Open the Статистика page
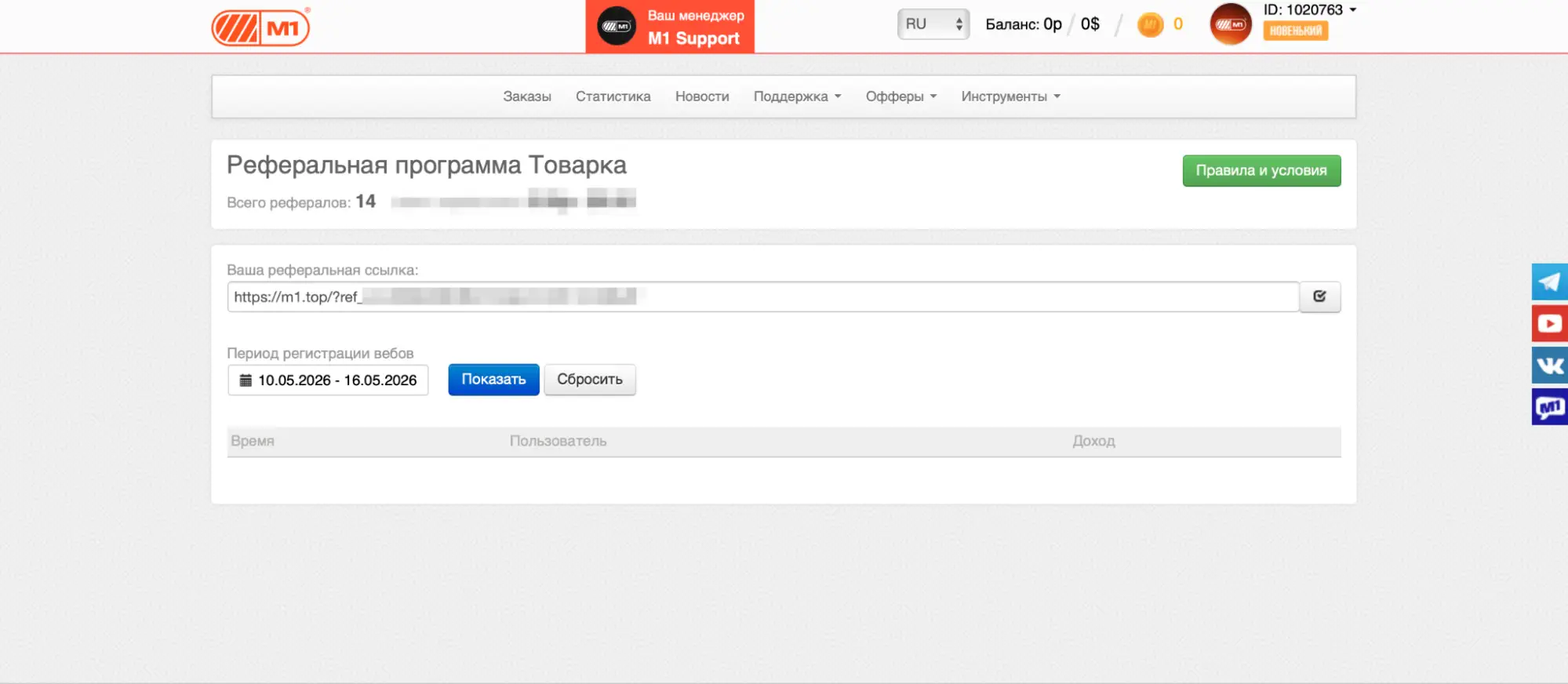This screenshot has width=1568, height=684. pyautogui.click(x=613, y=96)
